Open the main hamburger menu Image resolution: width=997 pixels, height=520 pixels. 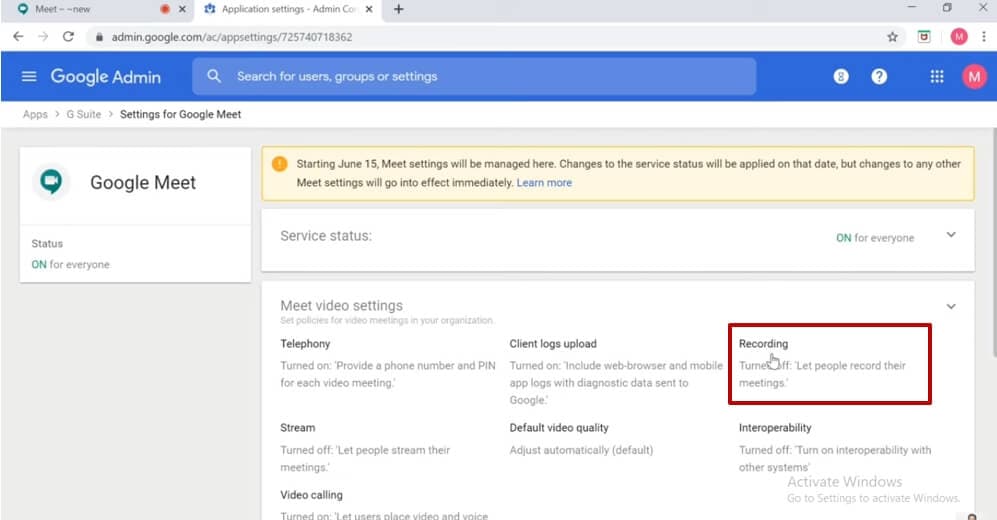(x=29, y=77)
